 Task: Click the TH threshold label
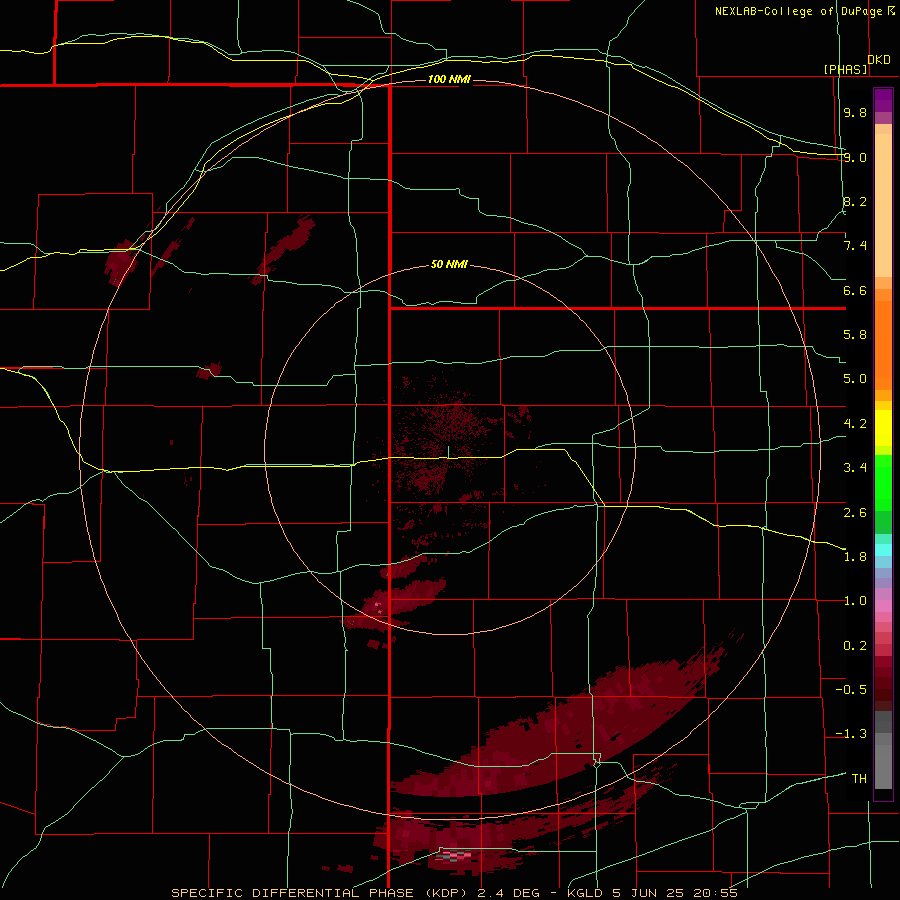click(859, 779)
